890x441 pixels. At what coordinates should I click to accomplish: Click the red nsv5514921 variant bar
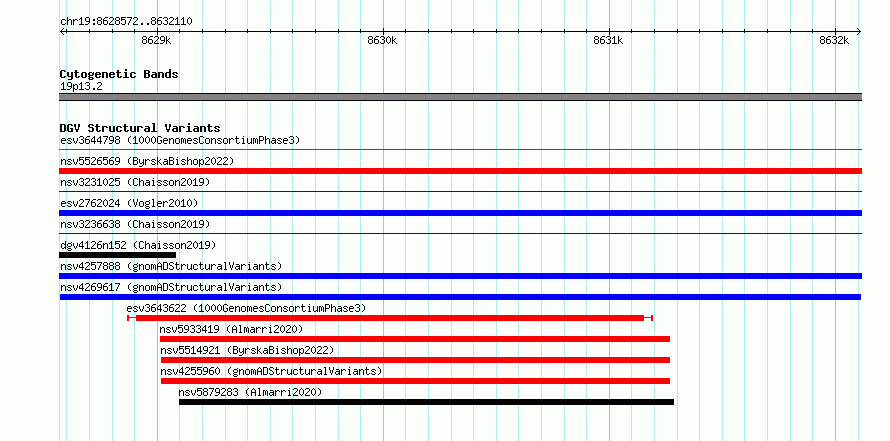click(x=415, y=360)
